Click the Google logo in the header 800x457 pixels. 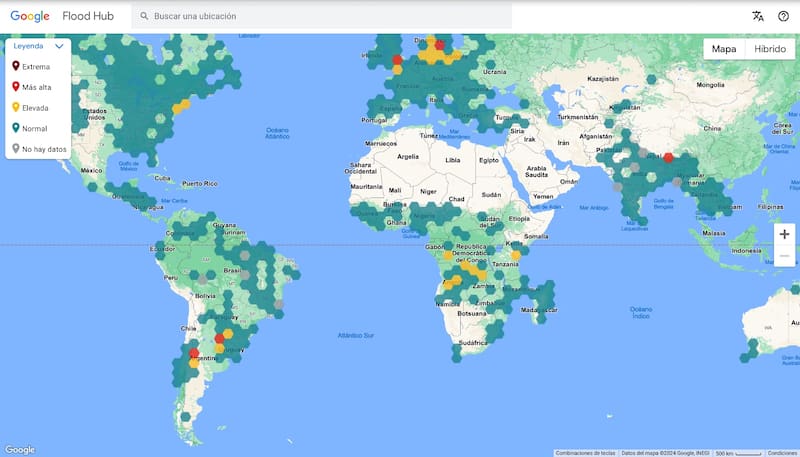pyautogui.click(x=30, y=16)
